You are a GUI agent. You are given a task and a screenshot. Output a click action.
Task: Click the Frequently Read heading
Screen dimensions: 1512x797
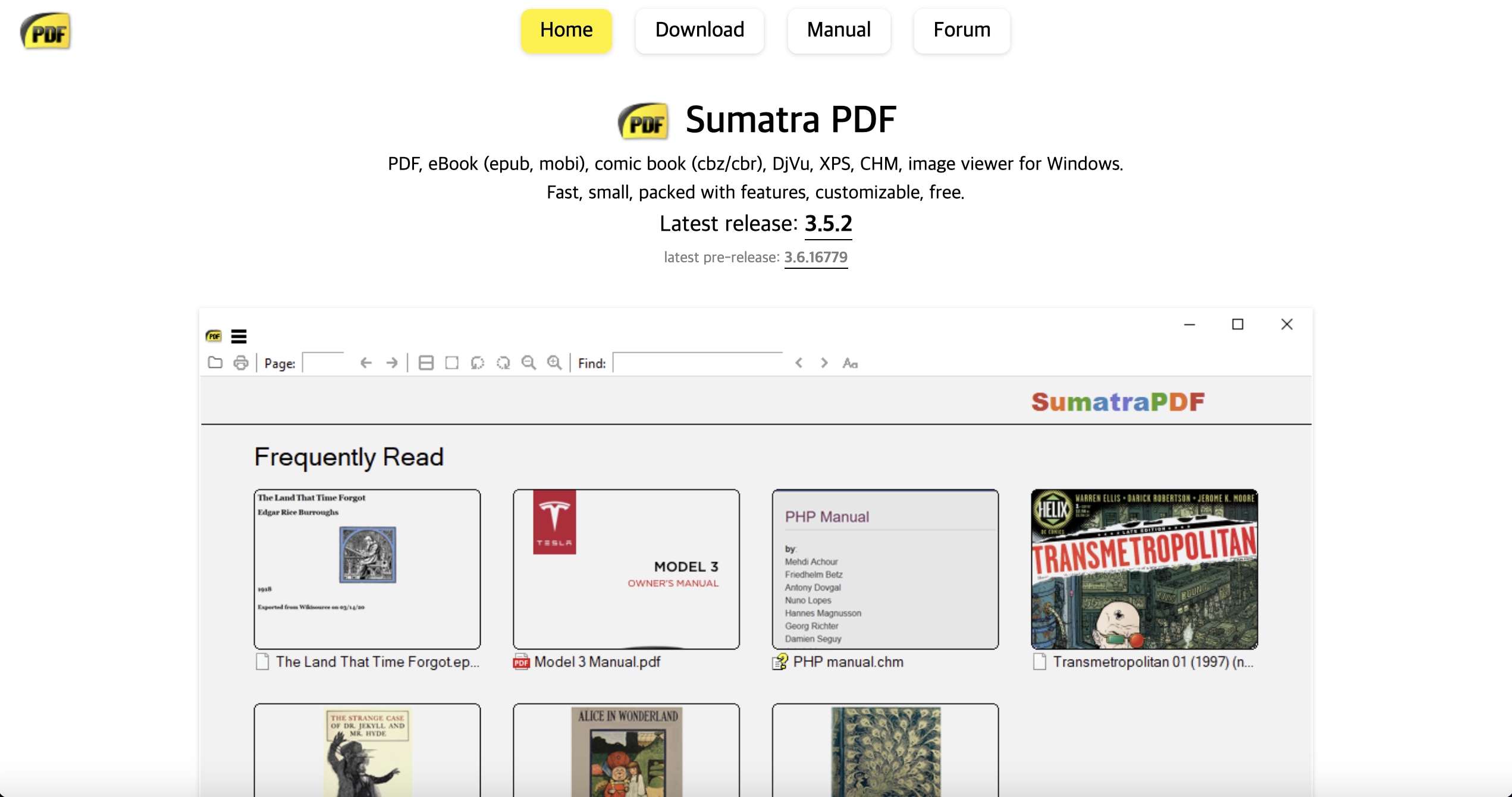point(349,457)
